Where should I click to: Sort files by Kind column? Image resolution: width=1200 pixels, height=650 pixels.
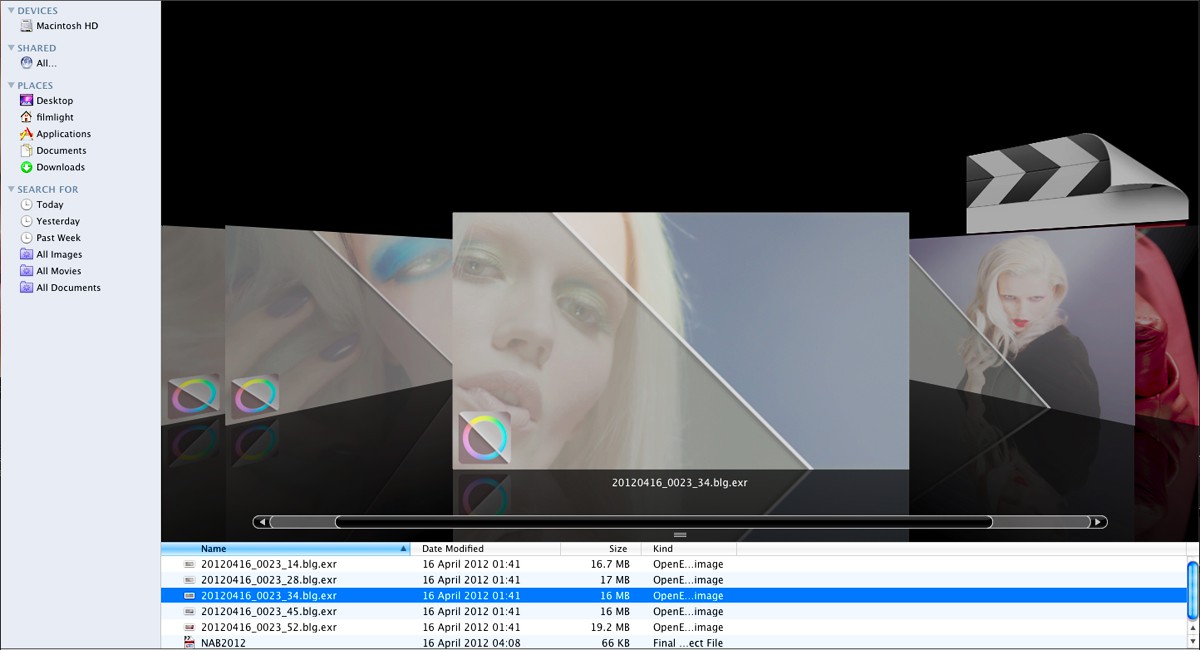[689, 549]
